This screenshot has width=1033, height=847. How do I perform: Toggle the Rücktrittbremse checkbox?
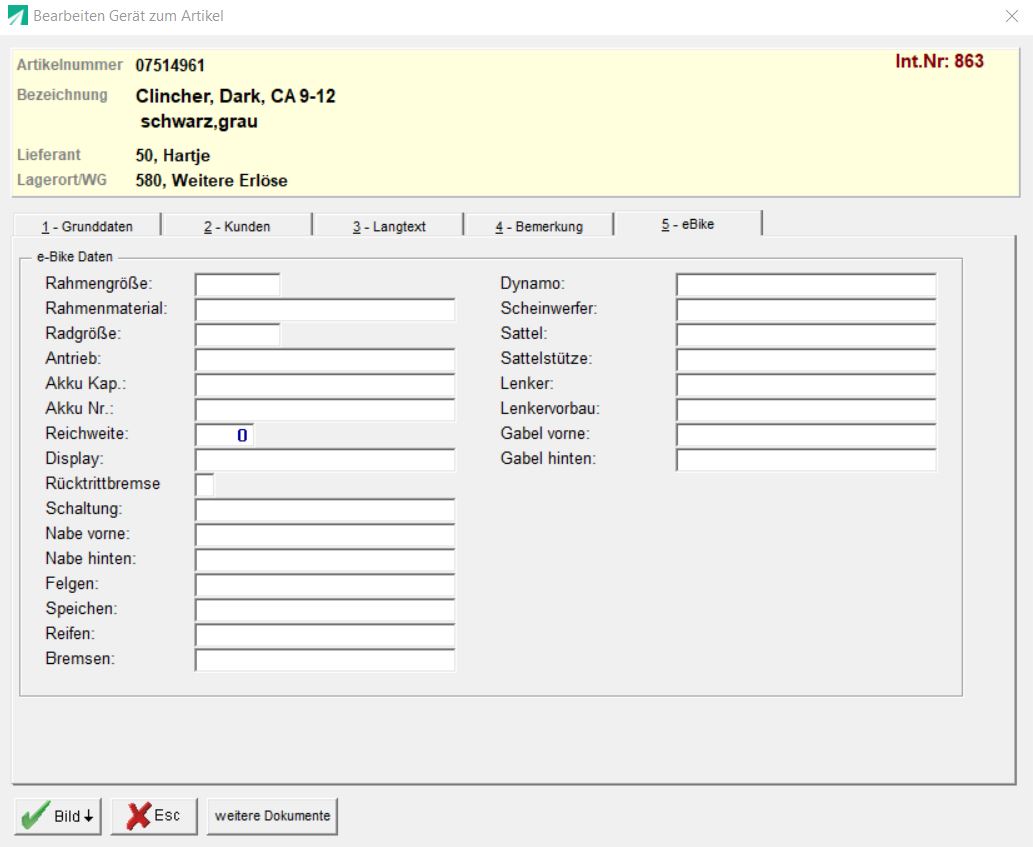(204, 484)
